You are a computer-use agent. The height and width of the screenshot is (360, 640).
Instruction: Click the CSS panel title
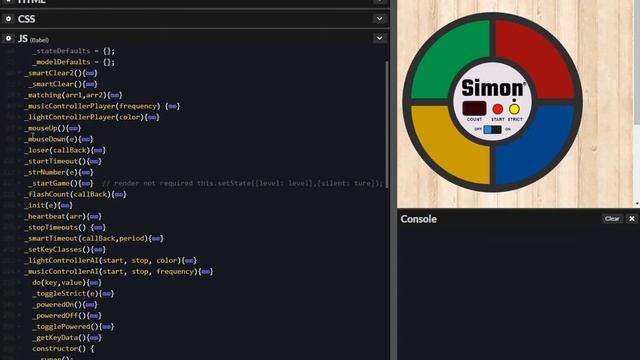coord(27,19)
